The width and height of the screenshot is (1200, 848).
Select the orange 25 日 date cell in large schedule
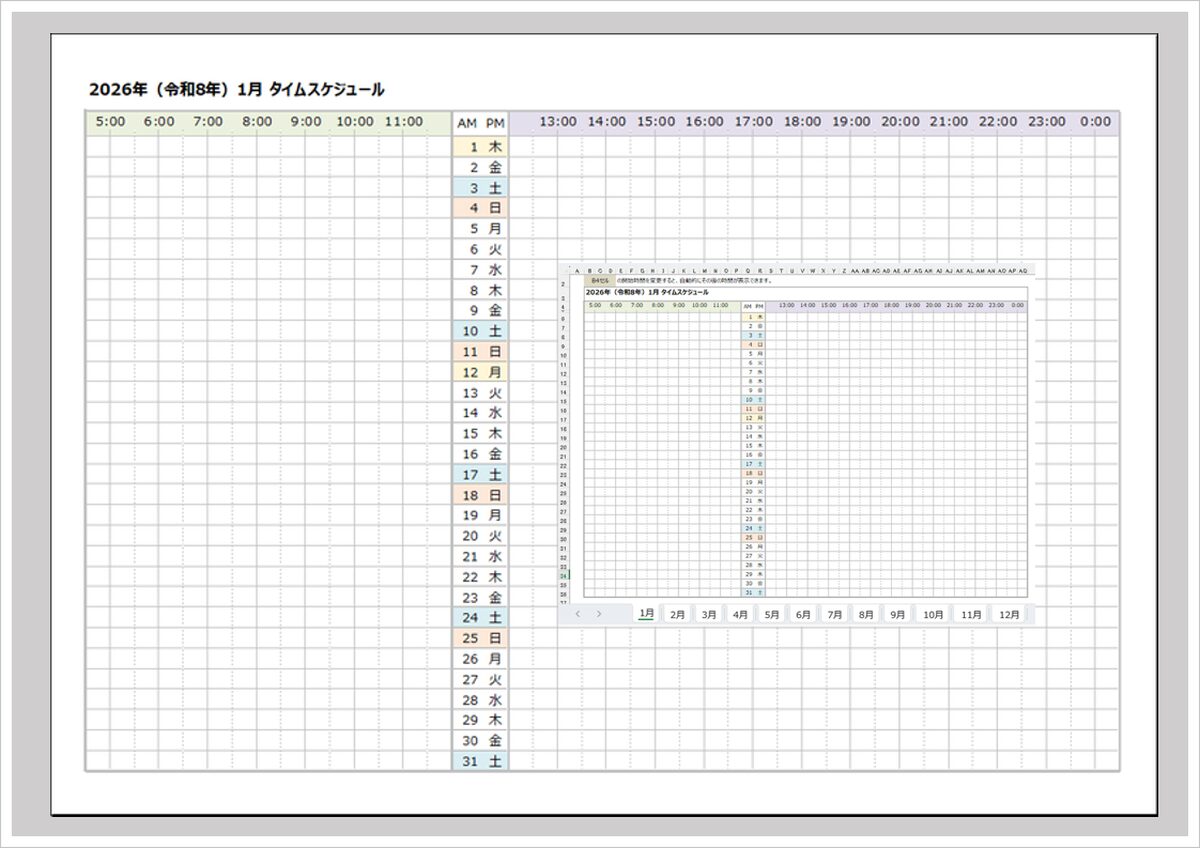[x=480, y=638]
